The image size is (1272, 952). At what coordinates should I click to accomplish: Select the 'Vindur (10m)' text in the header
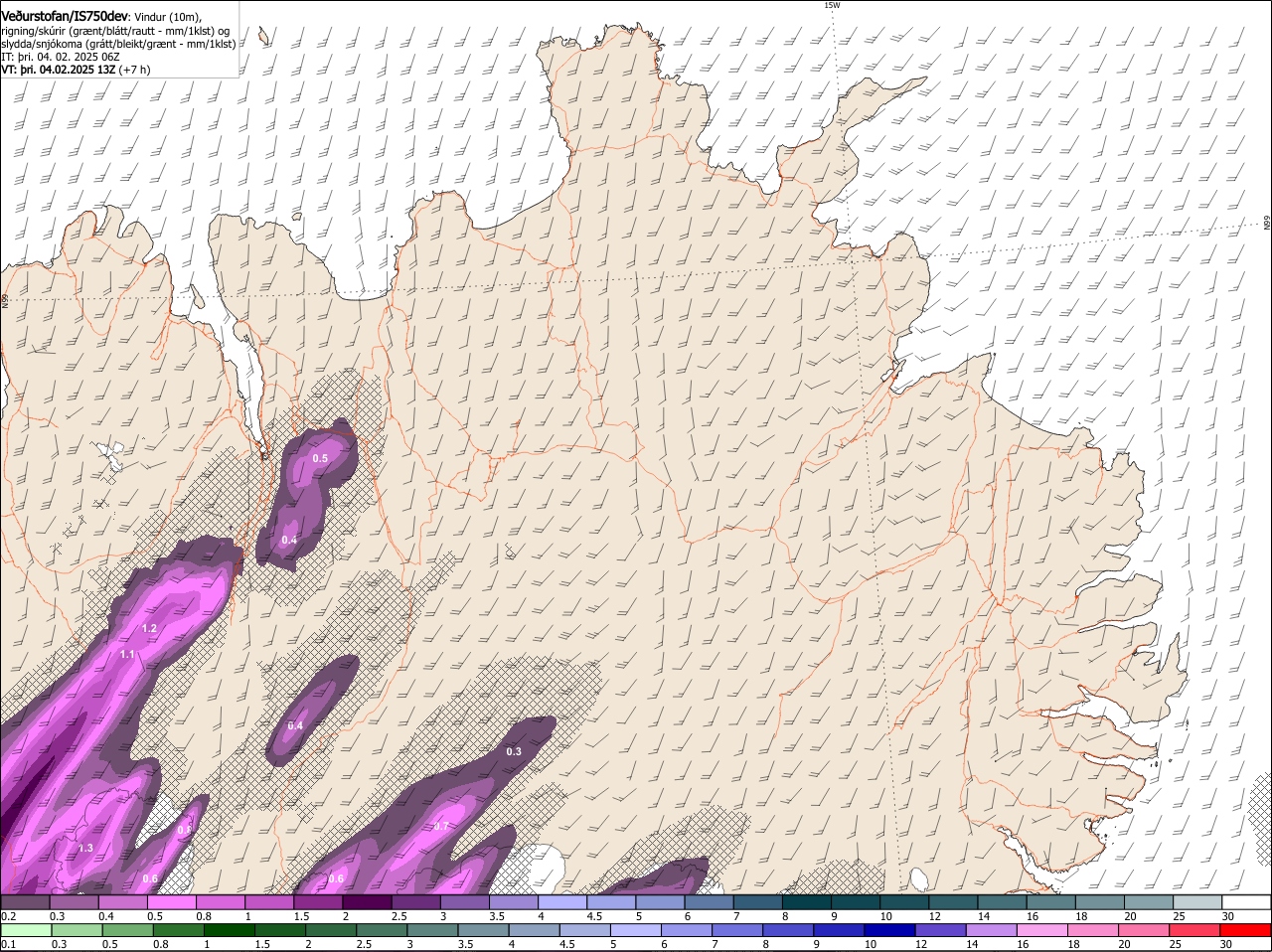166,17
